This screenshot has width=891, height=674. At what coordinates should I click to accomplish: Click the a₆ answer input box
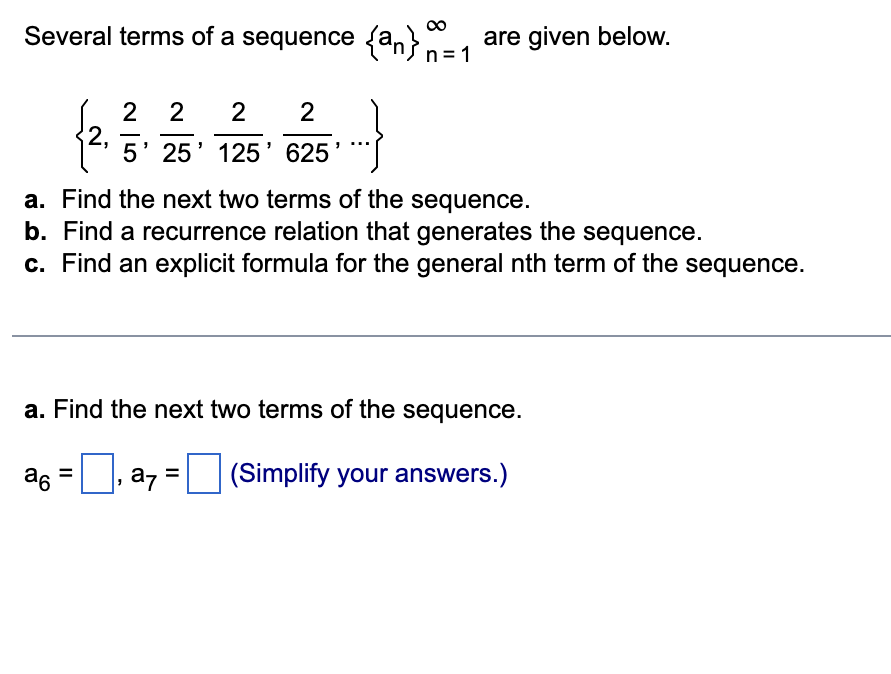pyautogui.click(x=97, y=473)
